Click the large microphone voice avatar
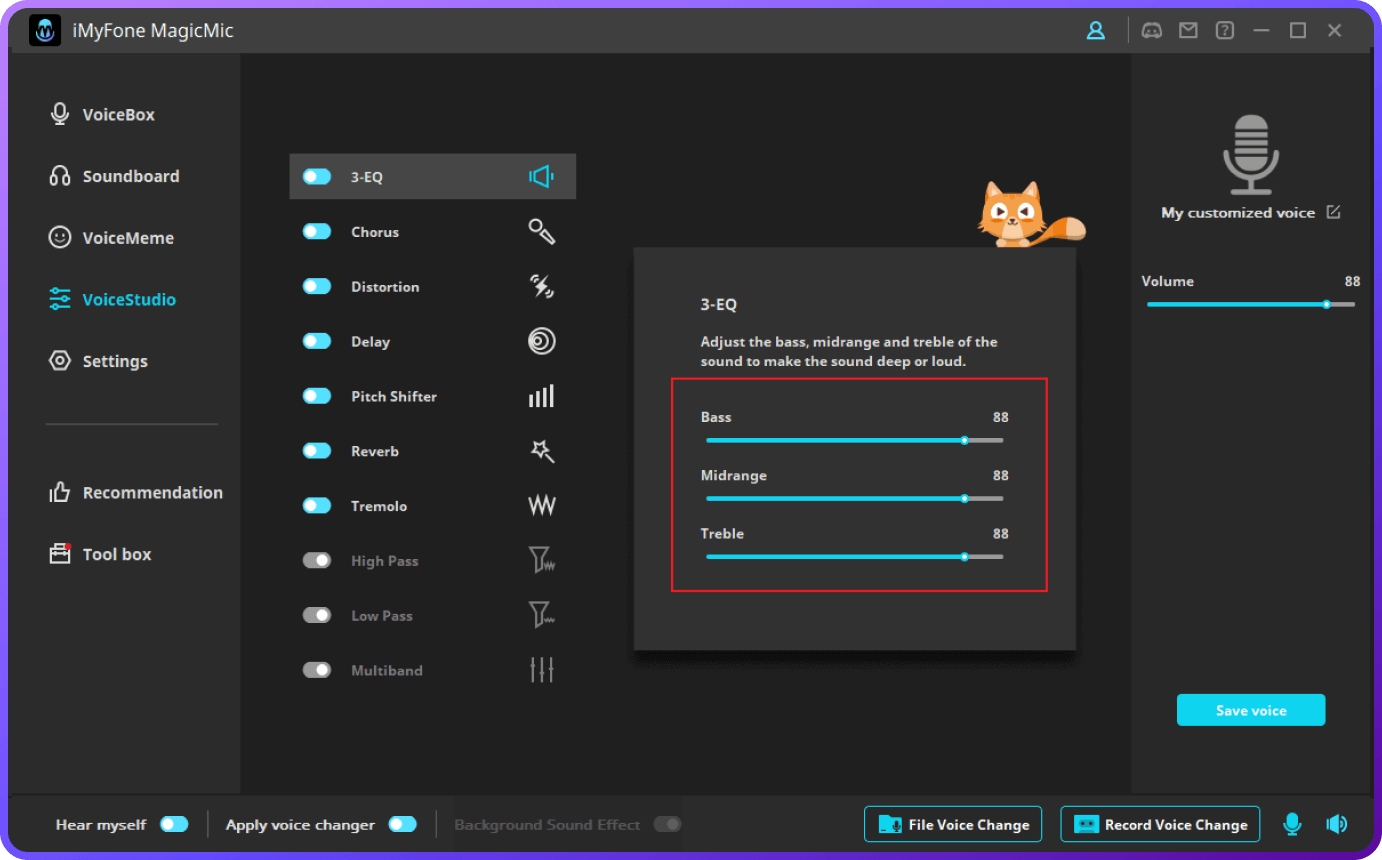 [x=1251, y=154]
